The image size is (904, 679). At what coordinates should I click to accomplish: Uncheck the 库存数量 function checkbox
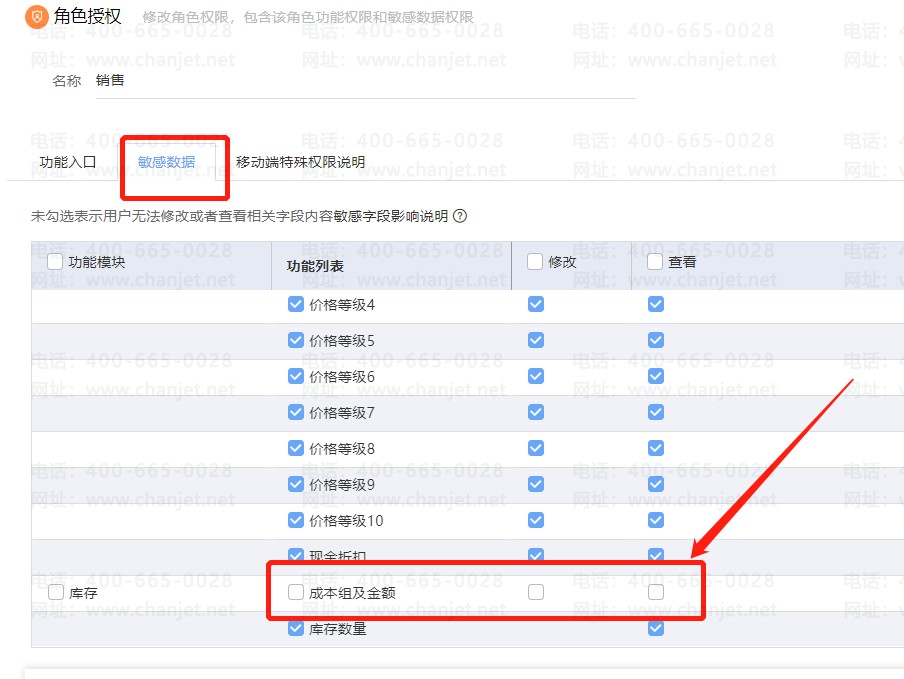296,628
